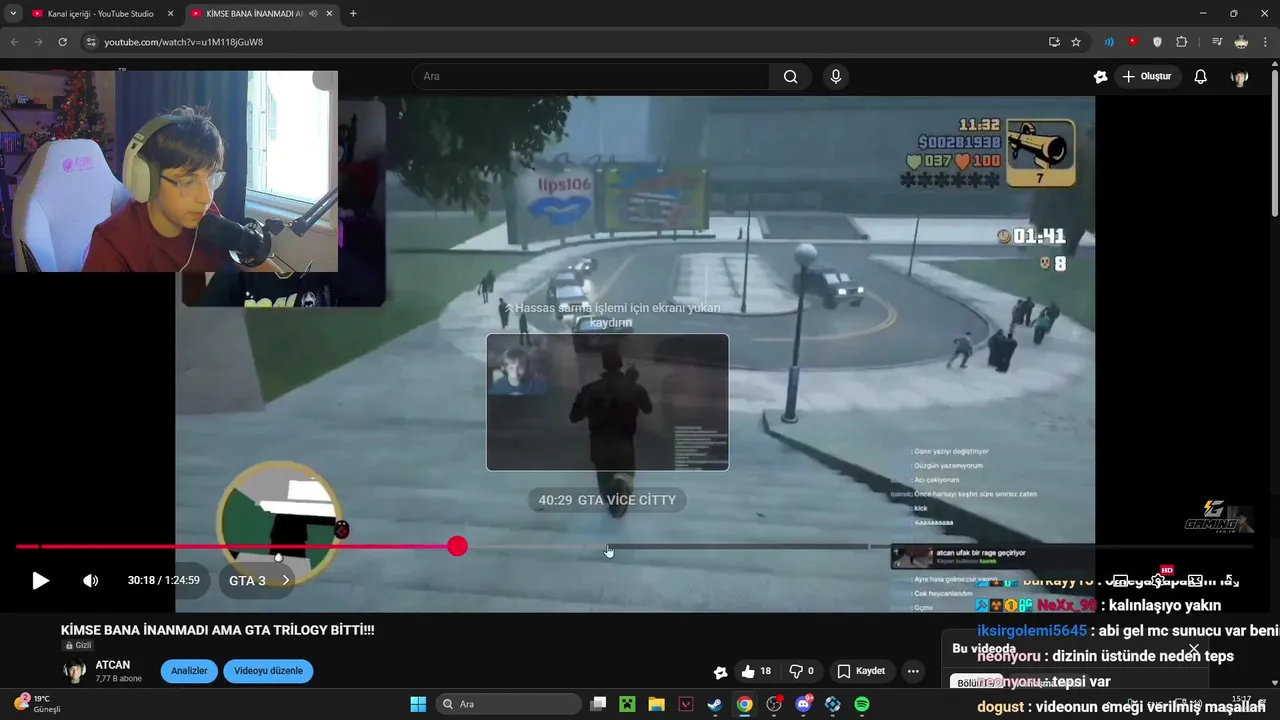Open the three-dot more actions menu

point(913,671)
